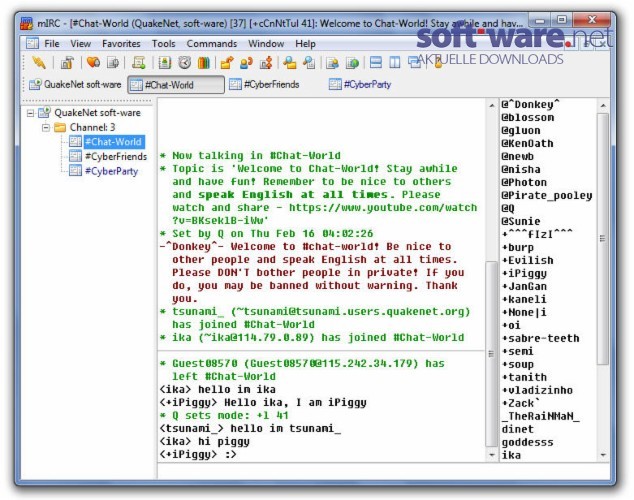Click the chat message input field
Screen dimensions: 634x500
[383, 471]
